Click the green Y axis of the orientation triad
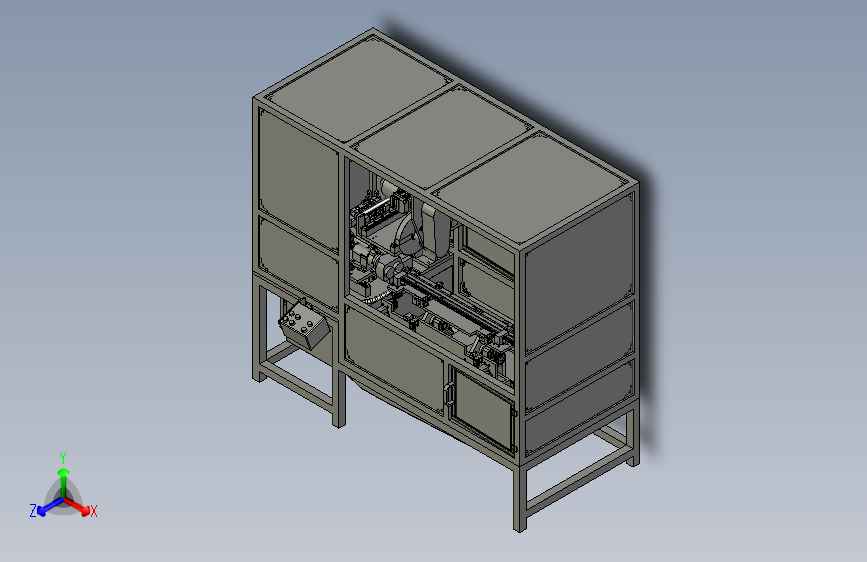Screen dimensions: 867x562 (64, 483)
